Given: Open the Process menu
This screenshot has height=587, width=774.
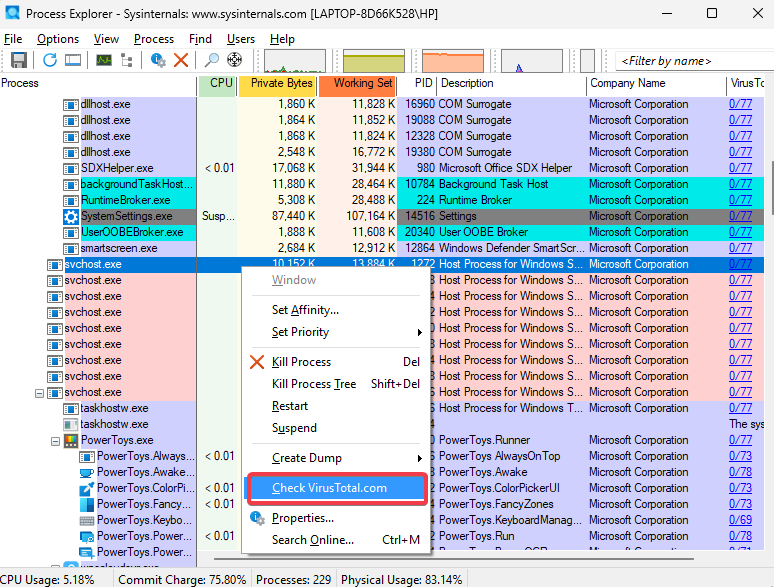Looking at the screenshot, I should (x=154, y=39).
